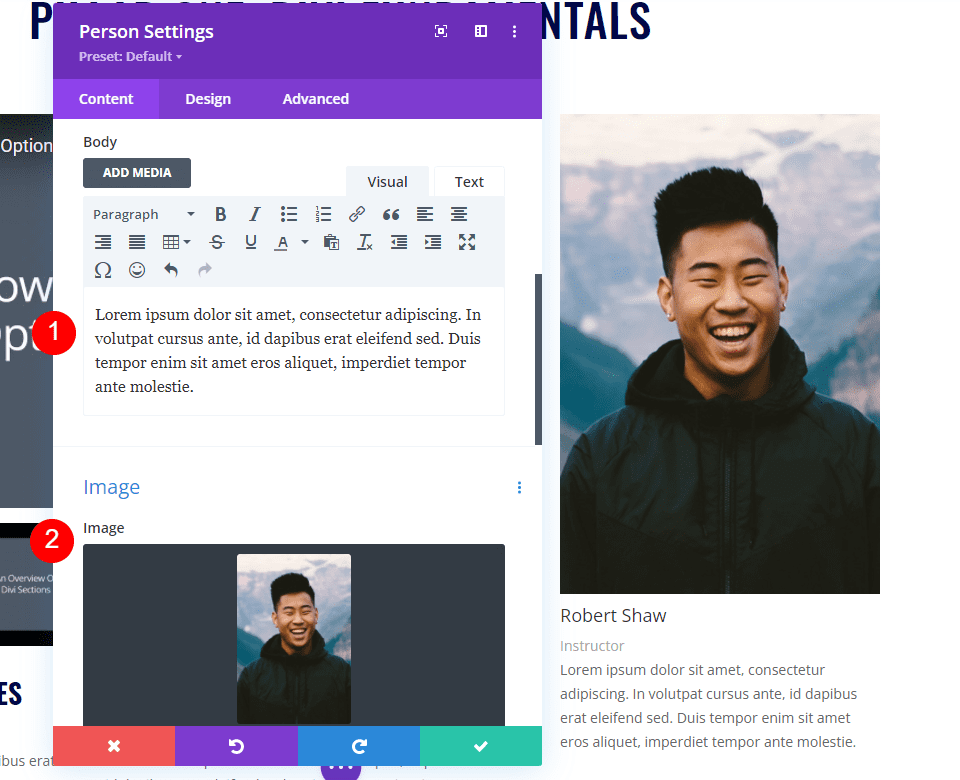960x780 pixels.
Task: Apply strikethrough to text
Action: [x=217, y=241]
